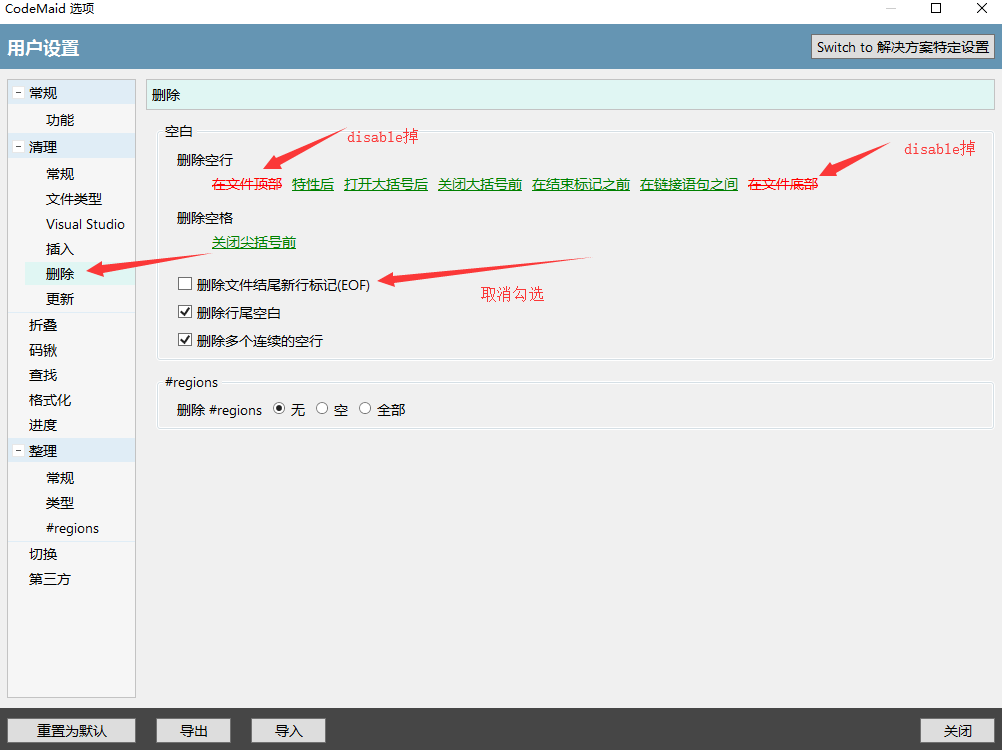Uncheck the 删除行尾空白 checkbox

click(x=185, y=312)
